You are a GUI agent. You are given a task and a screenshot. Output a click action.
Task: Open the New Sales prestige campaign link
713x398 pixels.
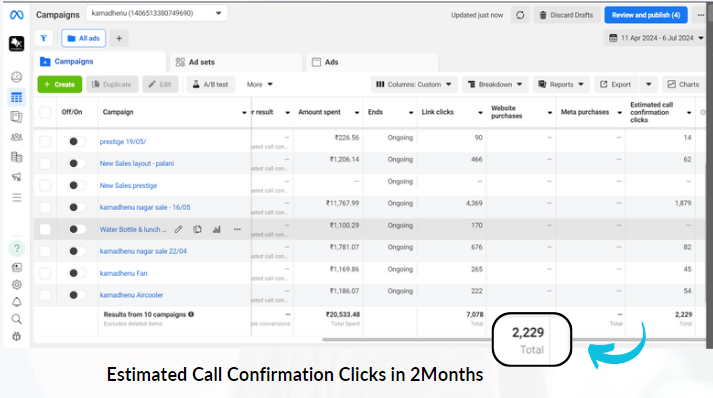(128, 185)
